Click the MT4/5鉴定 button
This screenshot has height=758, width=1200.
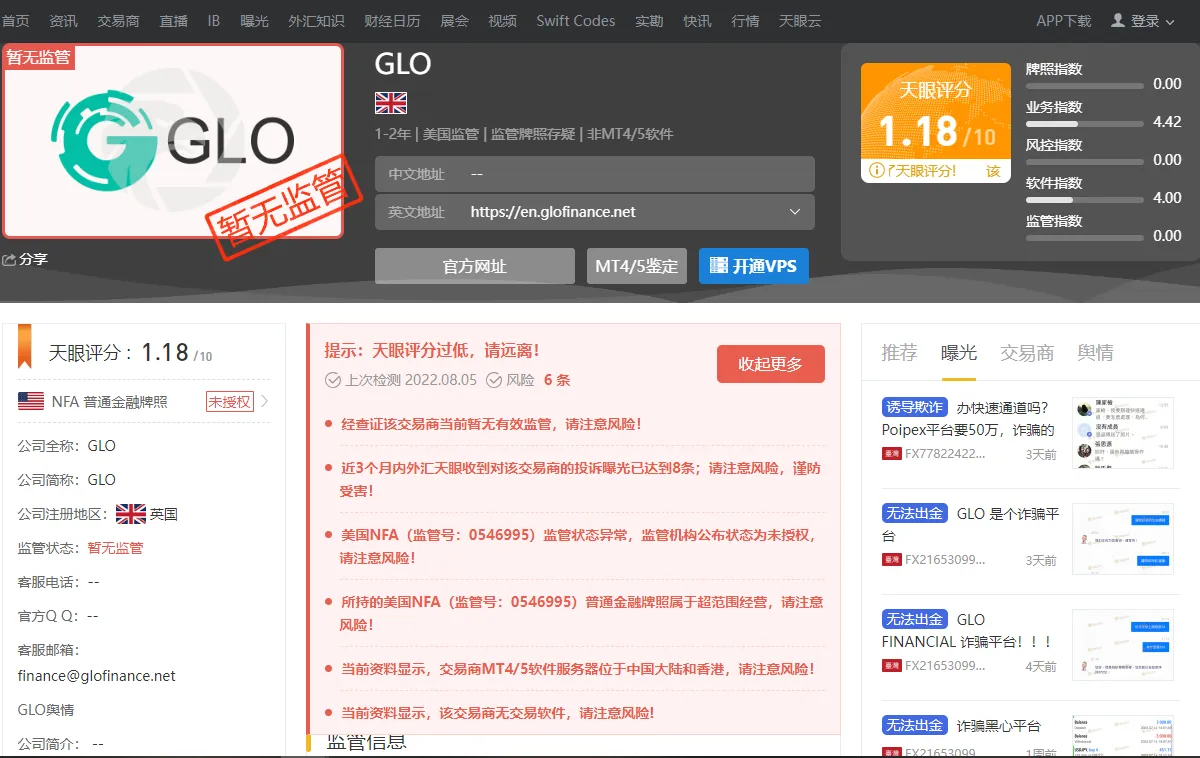point(637,266)
